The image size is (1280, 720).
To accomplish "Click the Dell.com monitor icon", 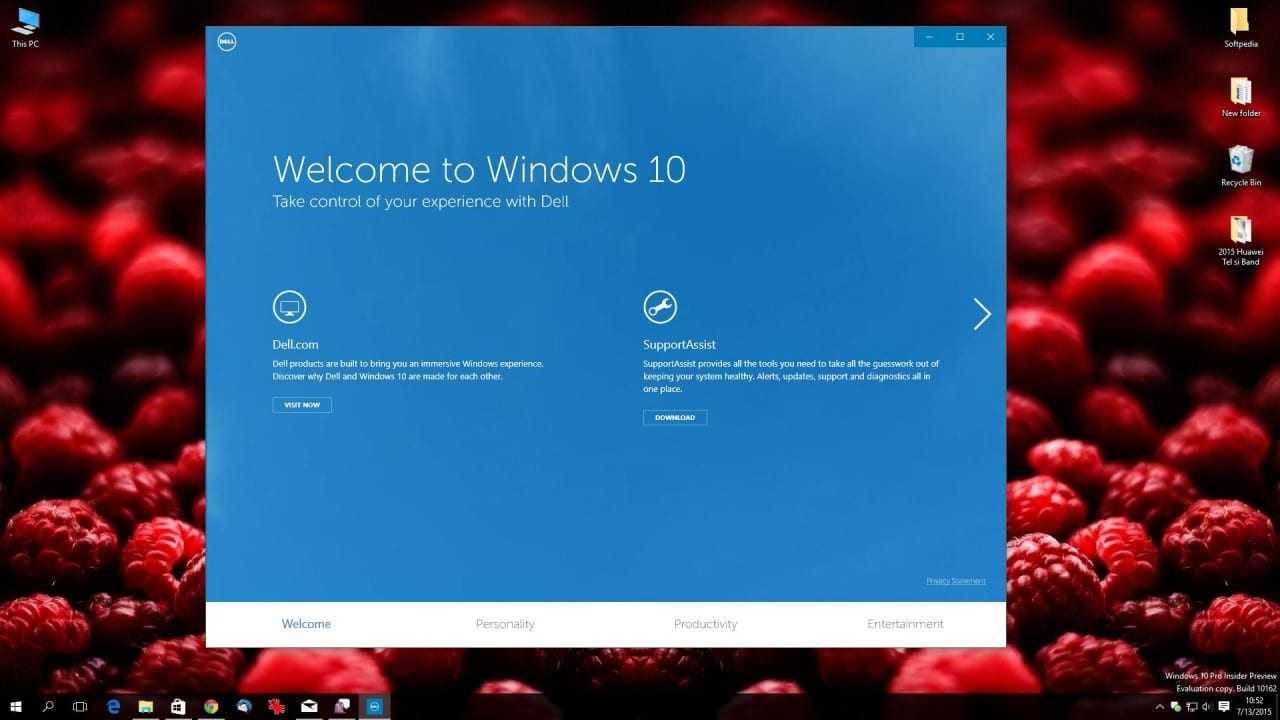I will click(289, 307).
